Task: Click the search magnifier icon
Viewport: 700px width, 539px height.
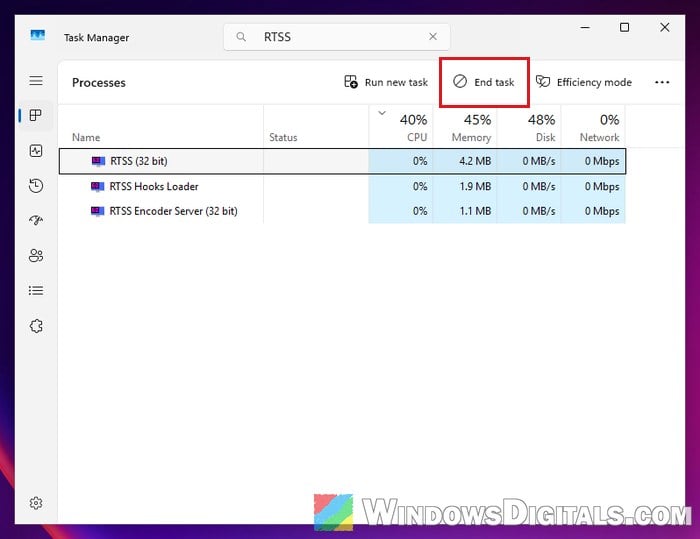Action: pyautogui.click(x=241, y=37)
